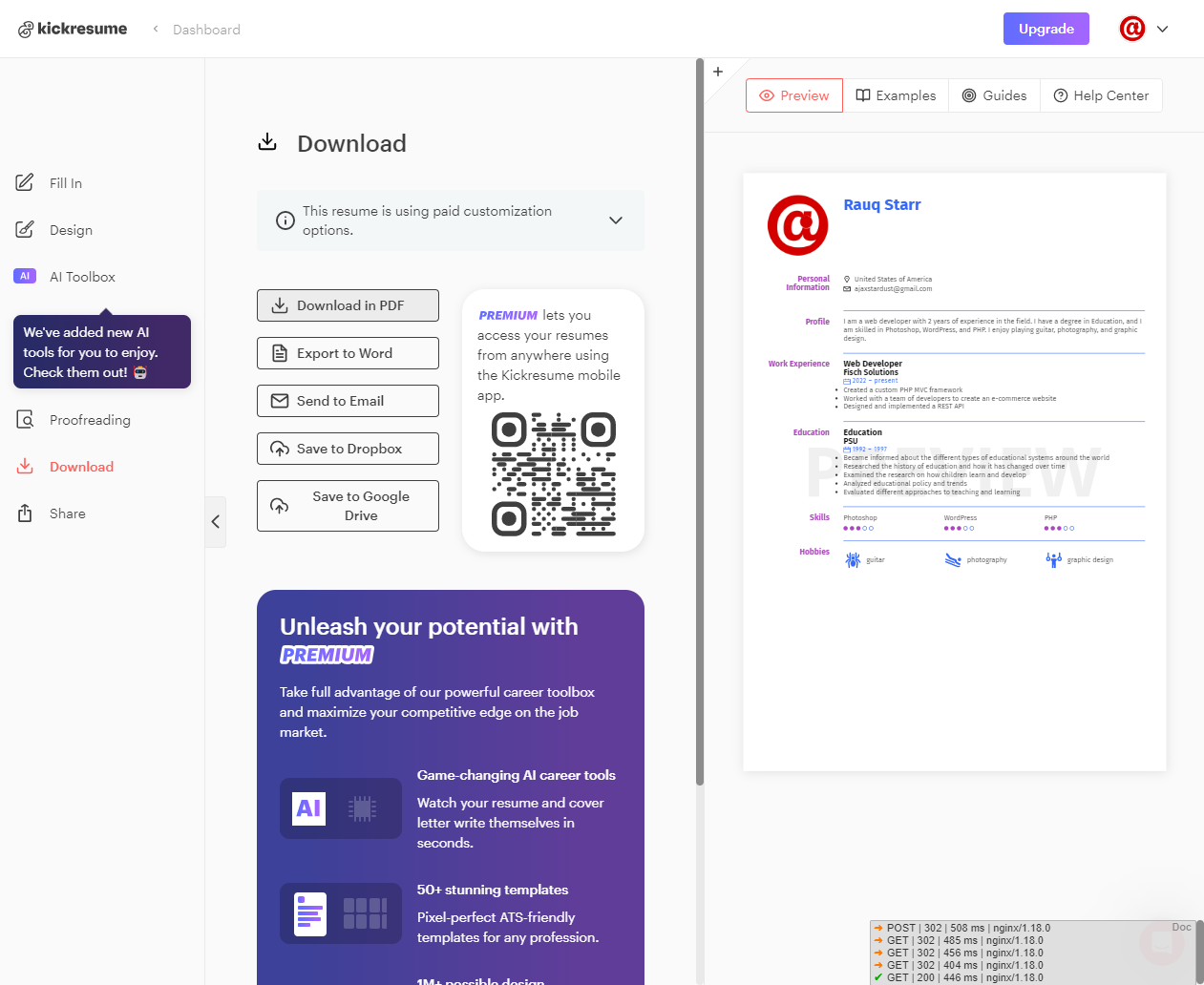
Task: Click the WordPress skill rating dots
Action: pyautogui.click(x=960, y=528)
